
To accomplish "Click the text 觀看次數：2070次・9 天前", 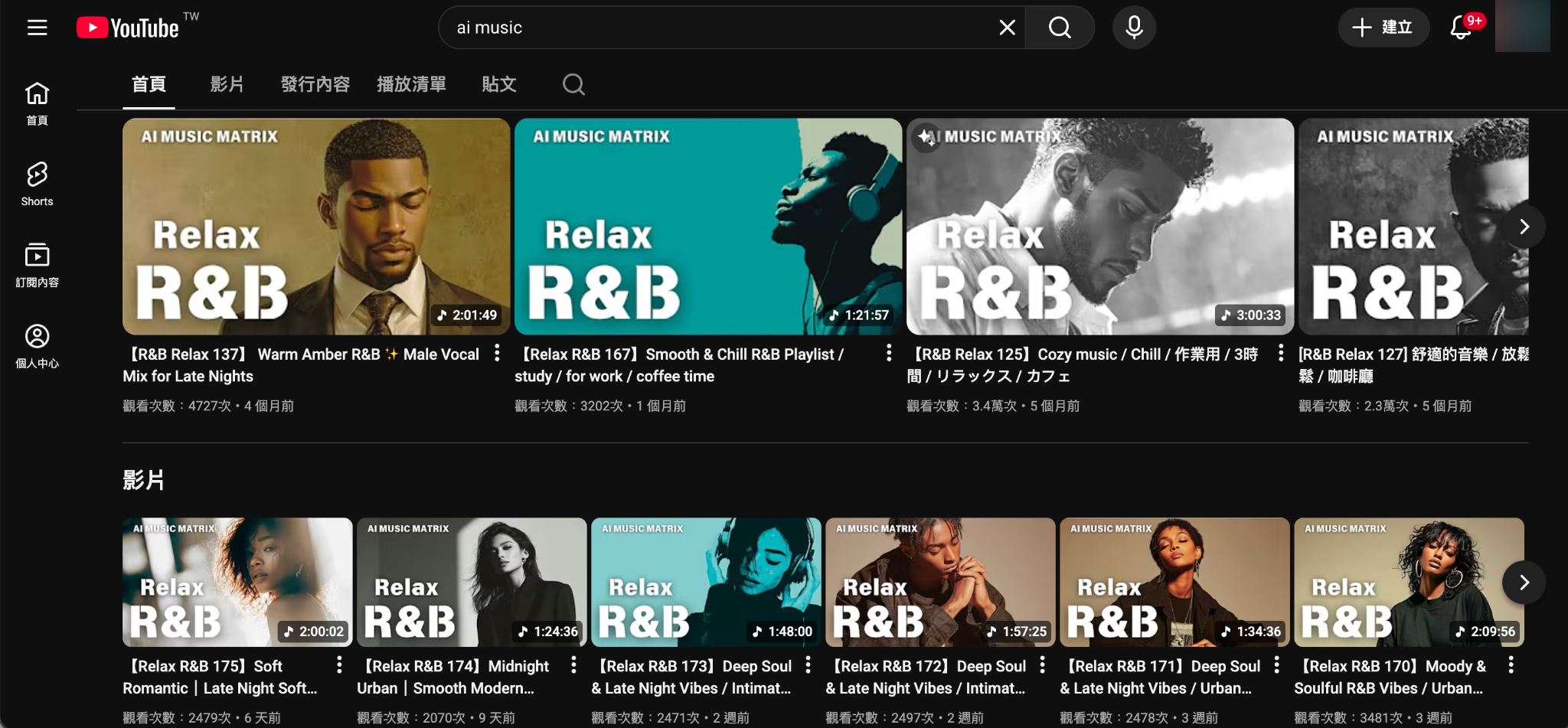I will (436, 718).
